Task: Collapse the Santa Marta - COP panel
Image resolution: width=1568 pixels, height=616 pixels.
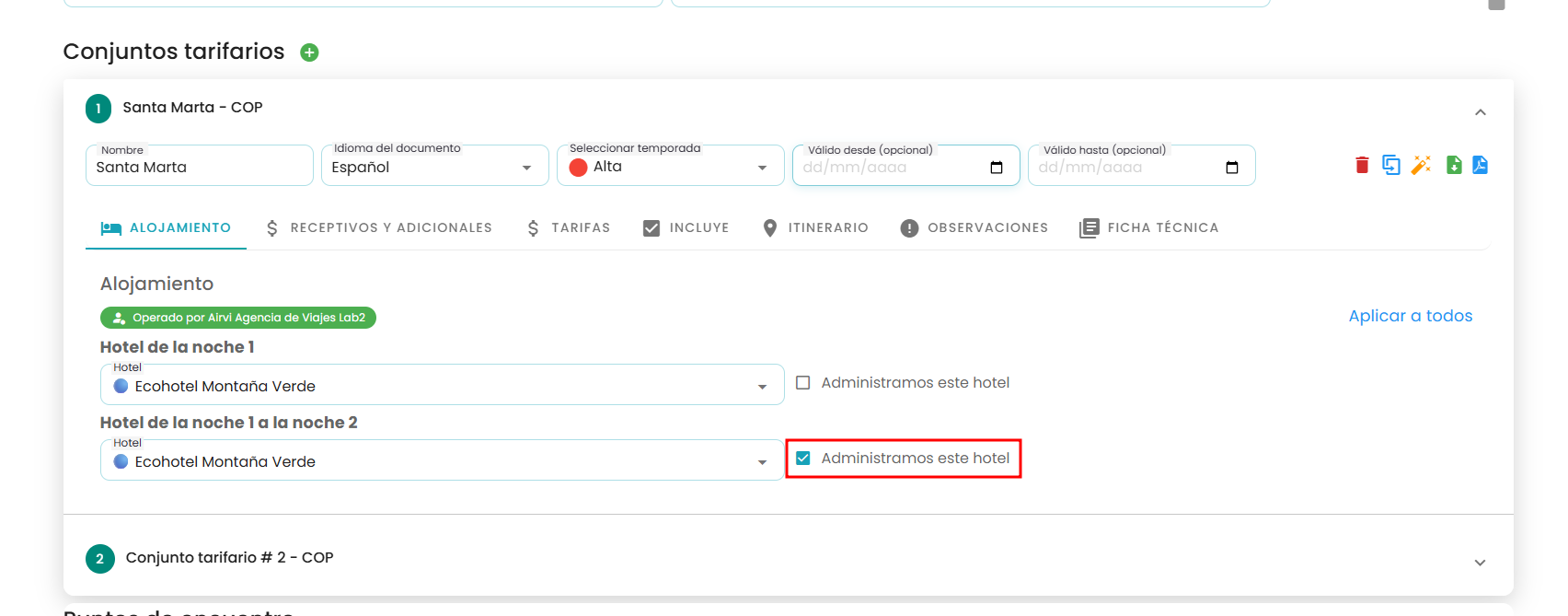Action: 1481,112
